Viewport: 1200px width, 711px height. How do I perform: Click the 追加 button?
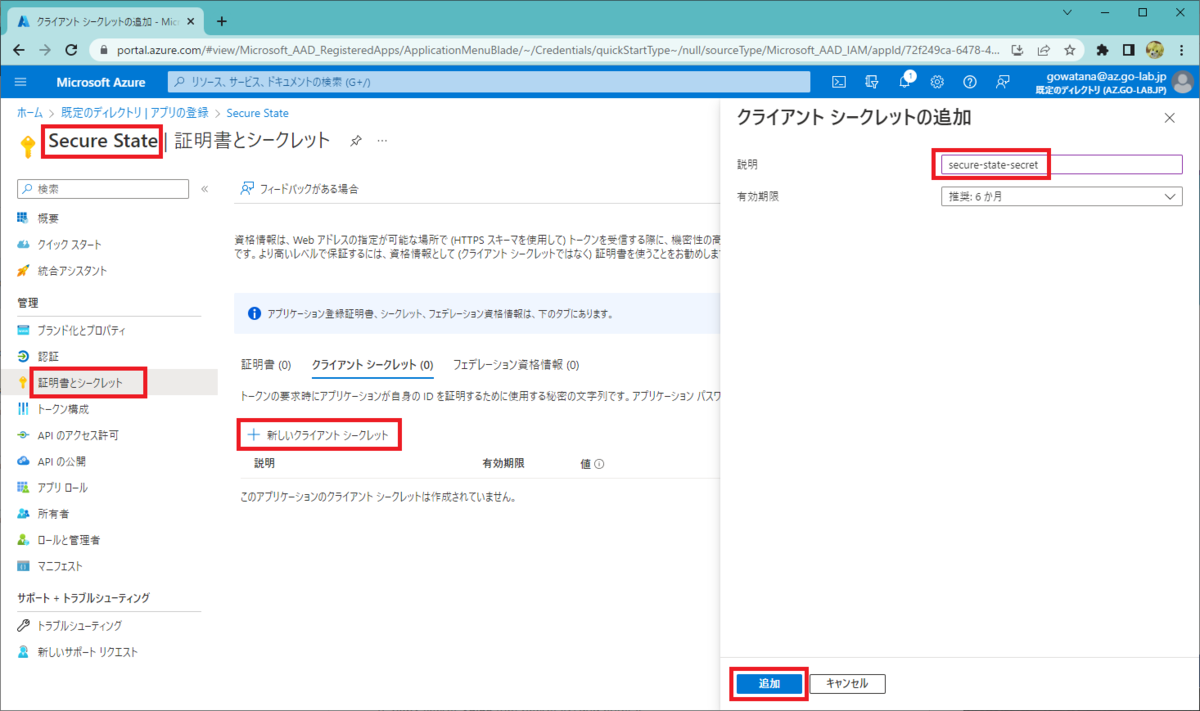click(769, 684)
